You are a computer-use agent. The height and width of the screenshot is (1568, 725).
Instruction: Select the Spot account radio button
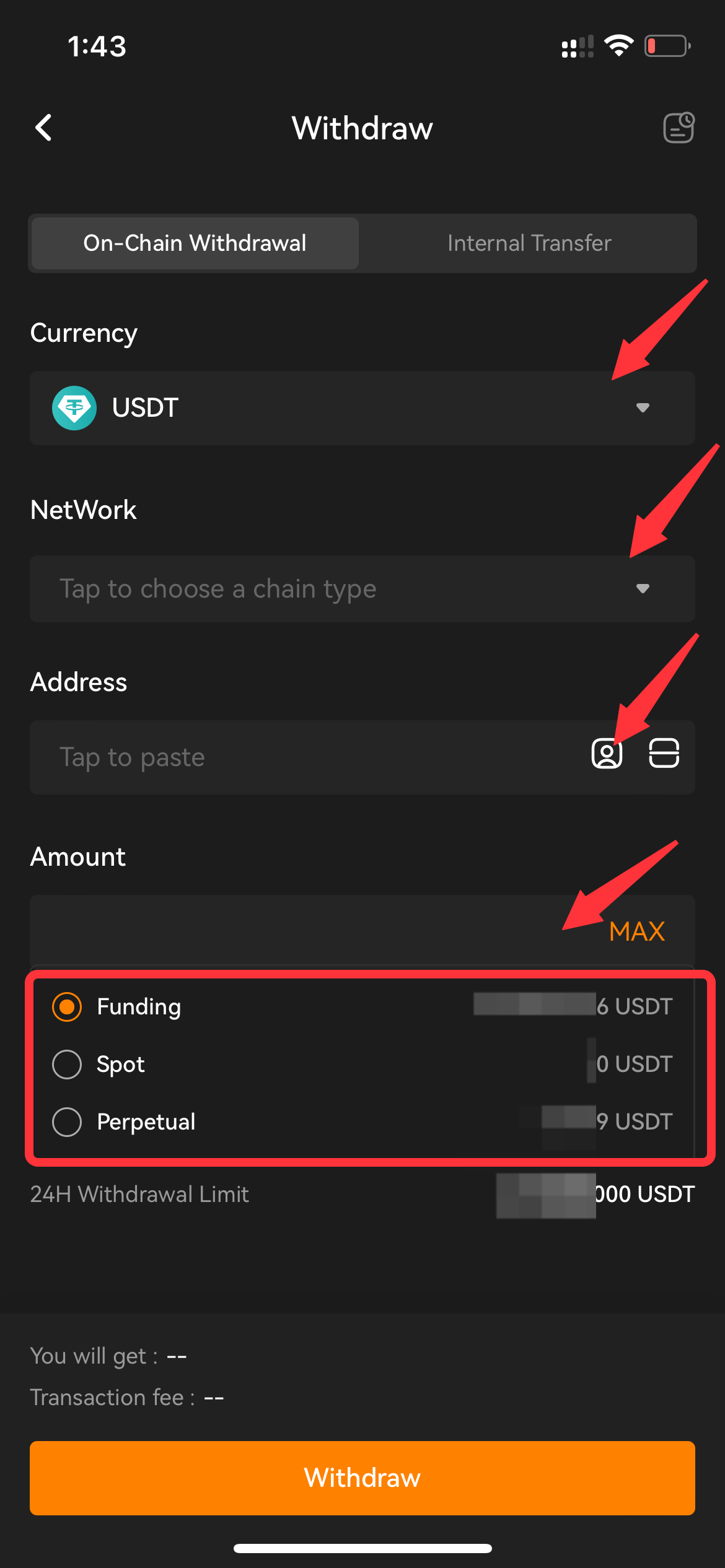coord(67,1064)
